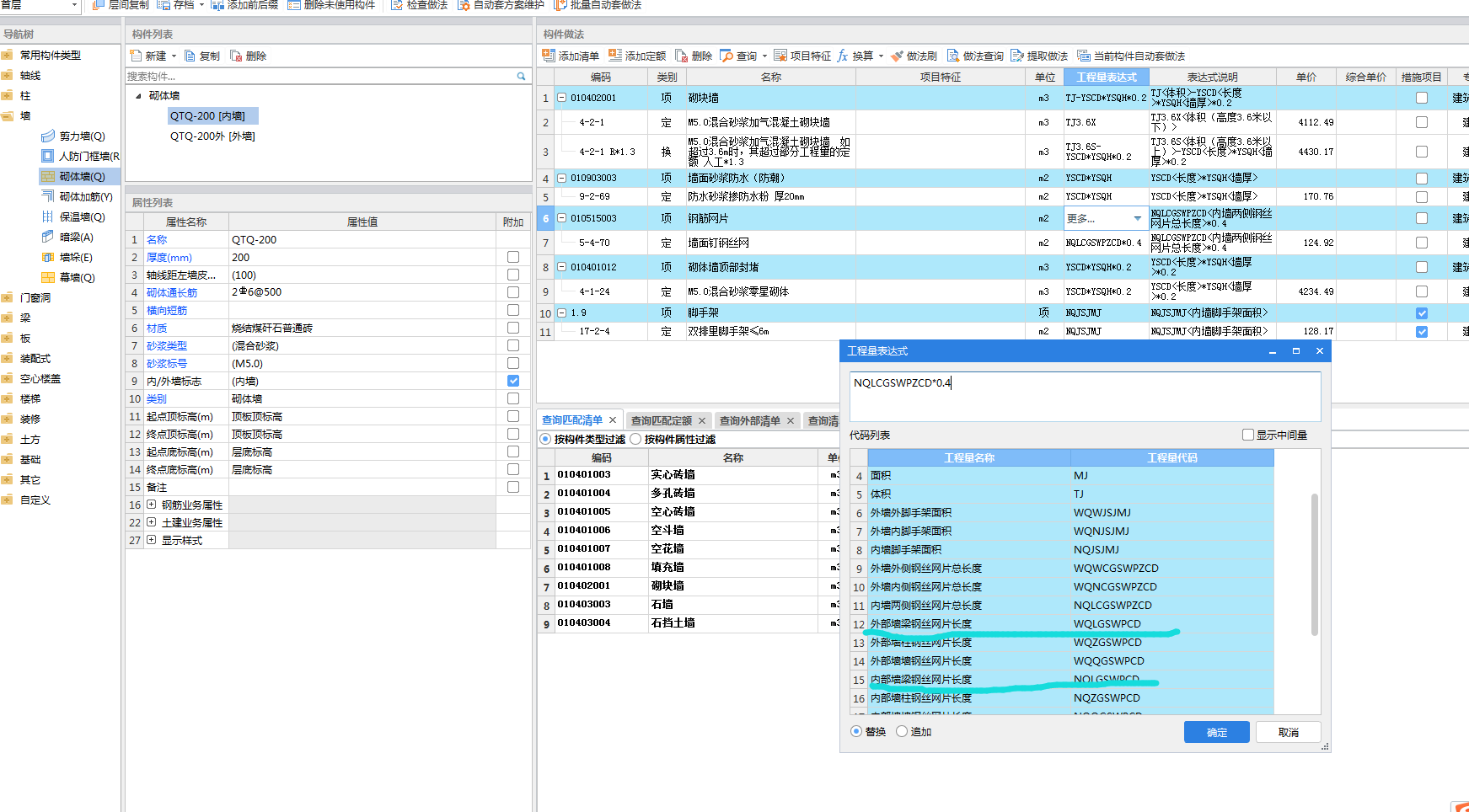Click 检查做法 in top toolbar
Viewport: 1469px width, 812px height.
[x=419, y=5]
